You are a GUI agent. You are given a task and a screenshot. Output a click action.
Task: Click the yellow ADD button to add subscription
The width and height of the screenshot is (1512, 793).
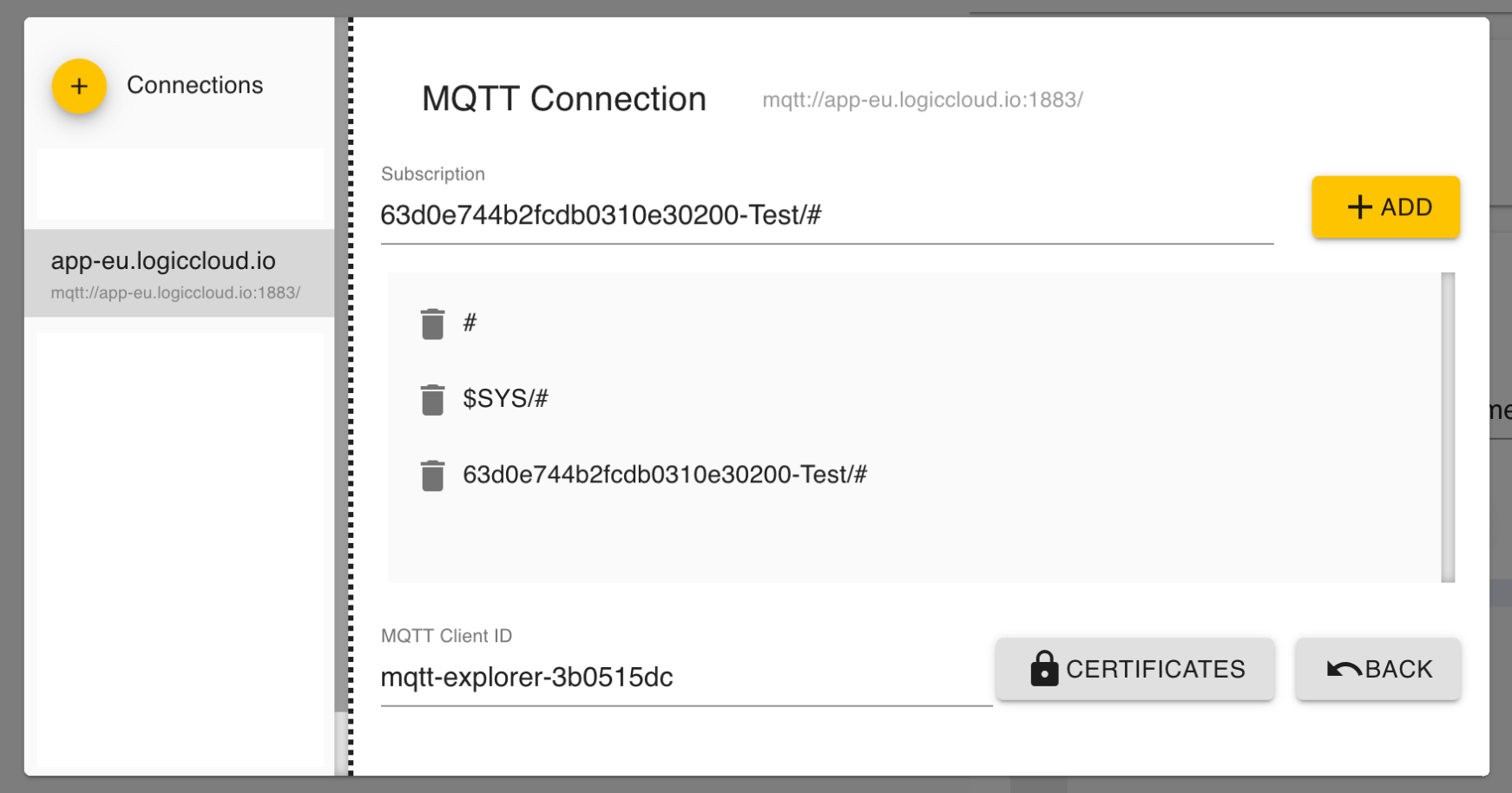click(x=1385, y=206)
